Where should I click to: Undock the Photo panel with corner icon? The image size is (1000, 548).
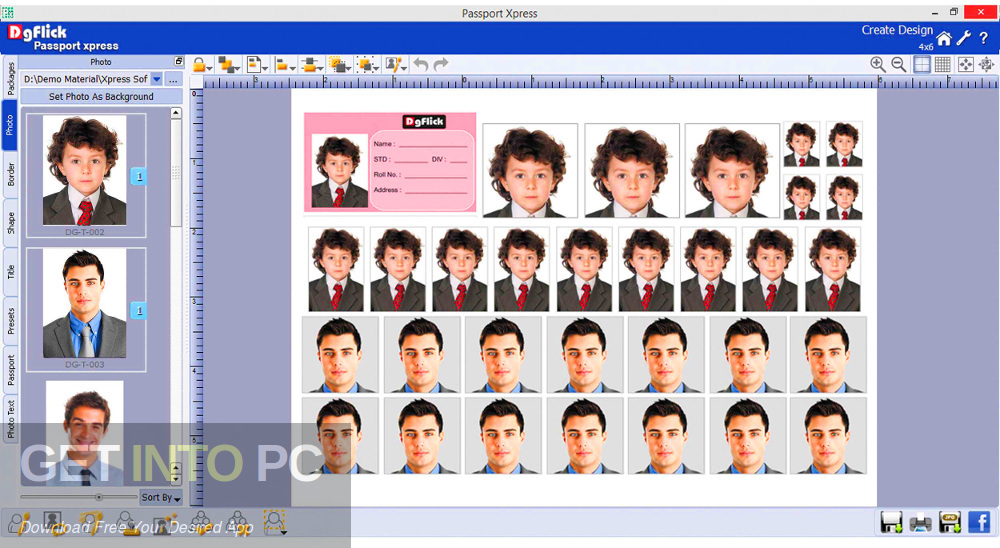point(179,61)
